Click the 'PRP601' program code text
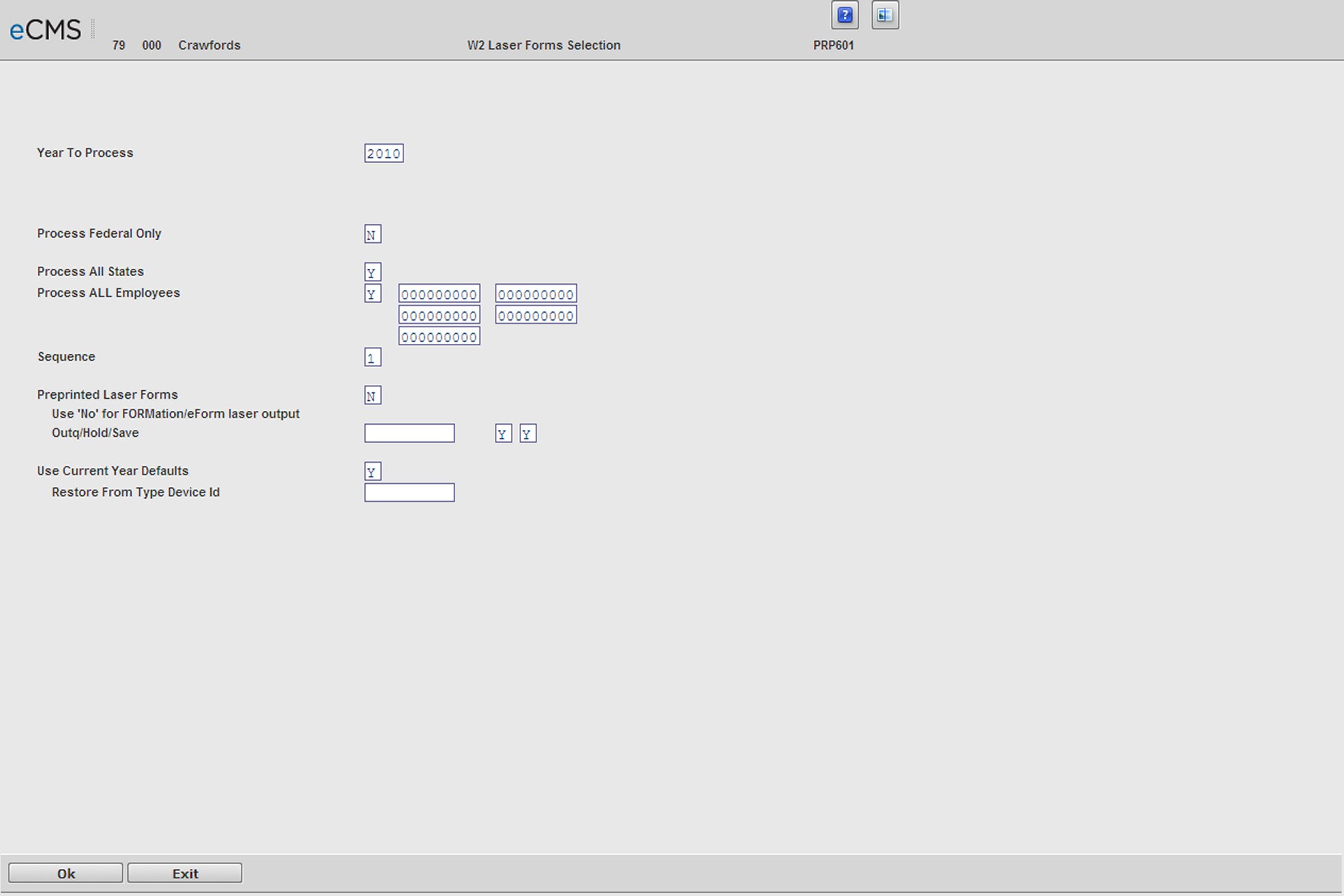Viewport: 1344px width, 896px height. [834, 45]
